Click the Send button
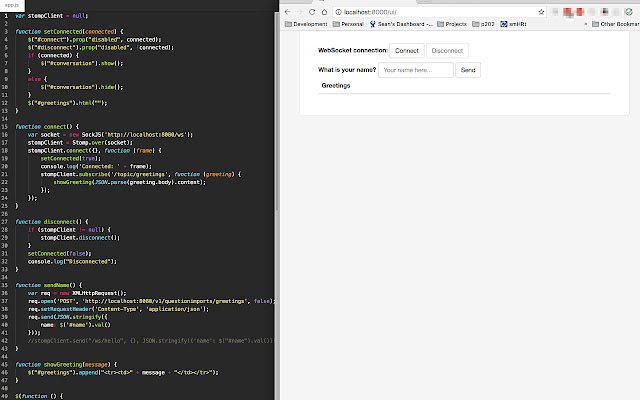640x400 pixels. (x=468, y=70)
